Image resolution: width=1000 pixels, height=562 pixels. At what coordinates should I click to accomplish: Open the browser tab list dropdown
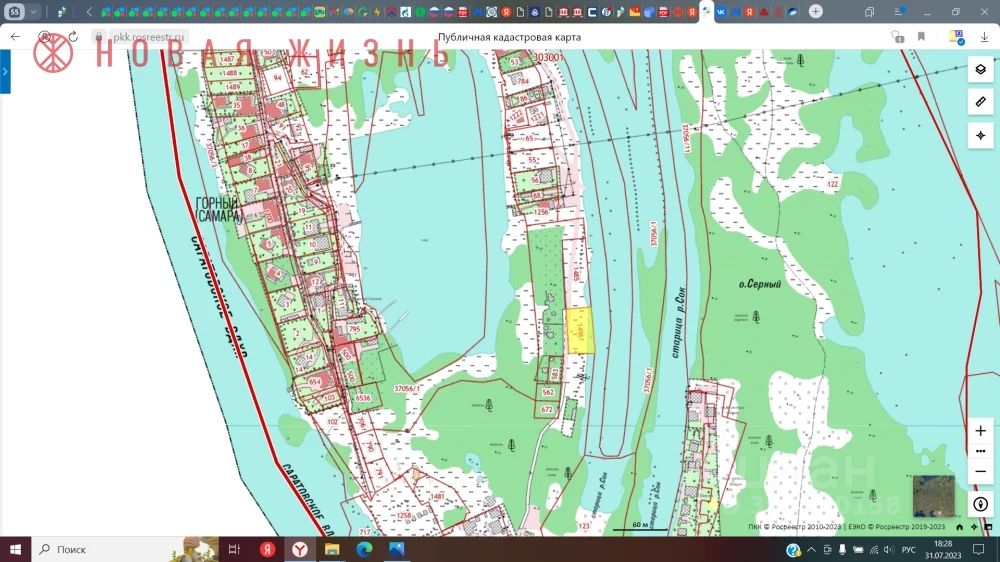click(x=35, y=12)
